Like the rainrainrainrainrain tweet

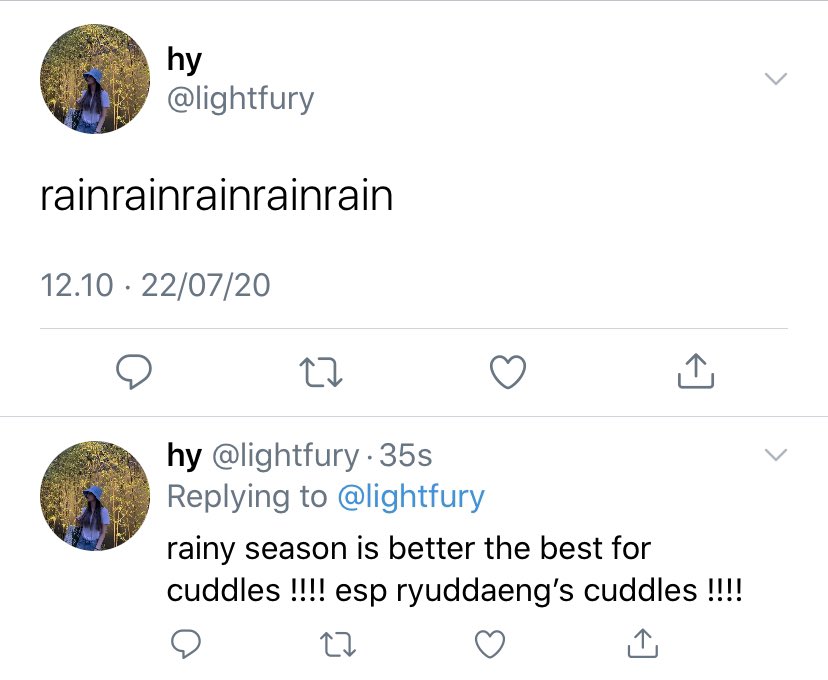coord(508,372)
